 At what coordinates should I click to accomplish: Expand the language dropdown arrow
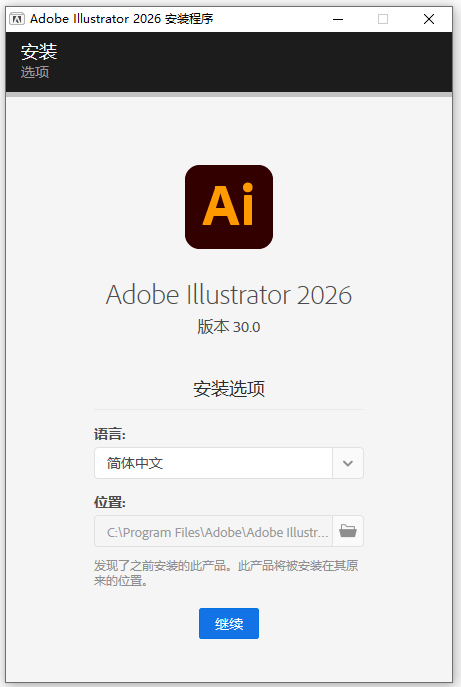click(348, 463)
